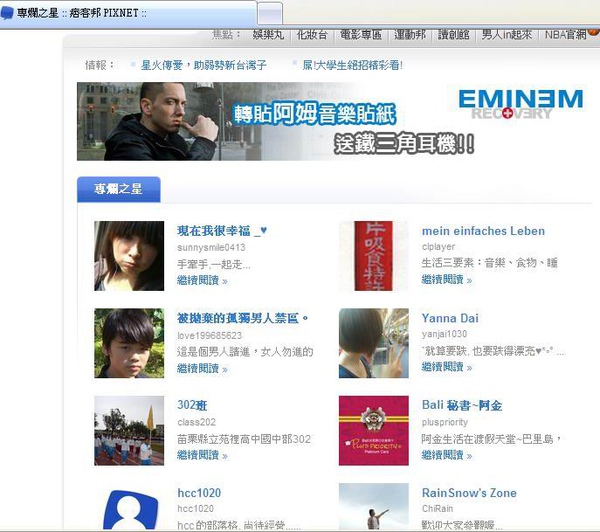Screen dimensions: 600x532
Task: Click the EMINEM Recovery logo in banner
Action: (x=520, y=104)
